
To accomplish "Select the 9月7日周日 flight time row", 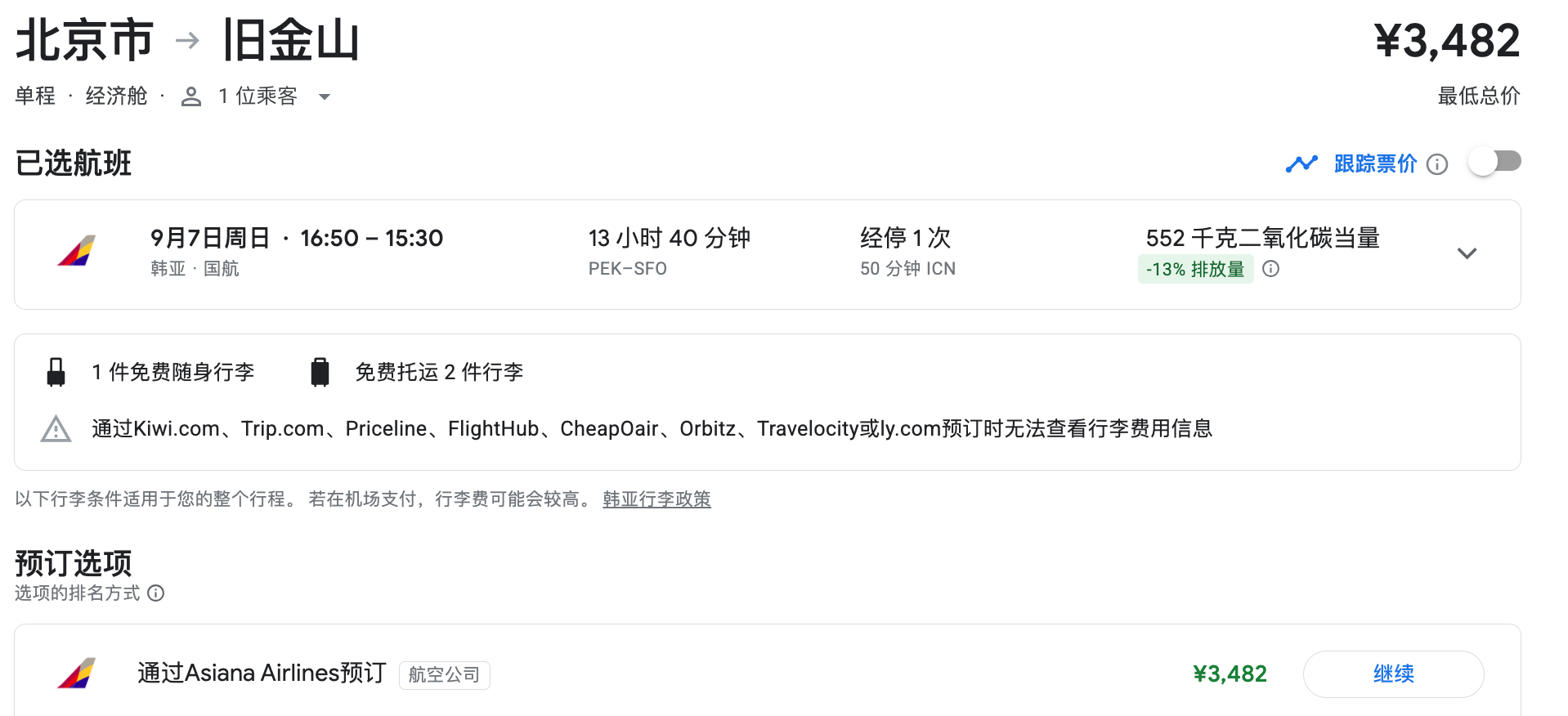I will [x=297, y=239].
